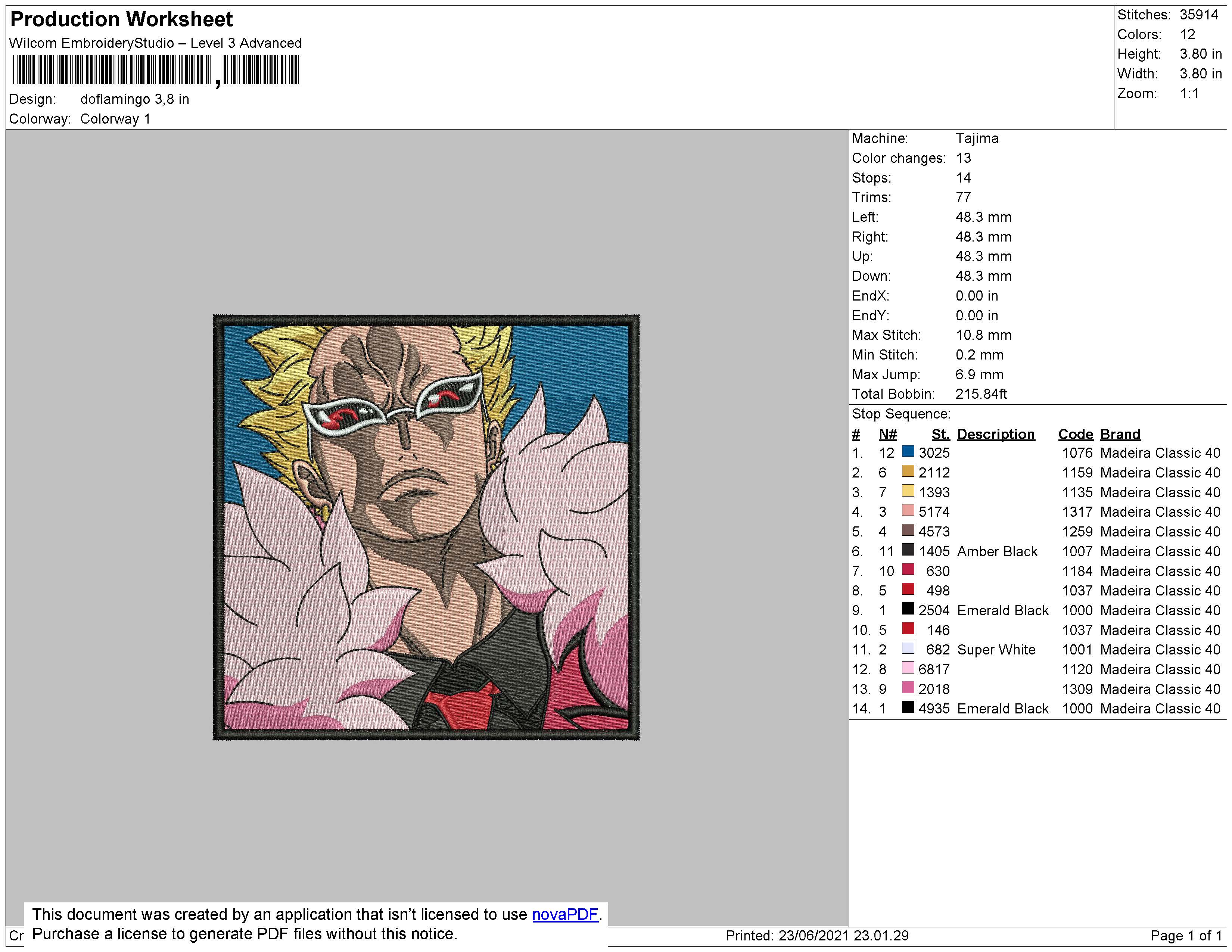Click the Max Jump value '6.9 mm'
This screenshot has height=952, width=1232.
(979, 374)
